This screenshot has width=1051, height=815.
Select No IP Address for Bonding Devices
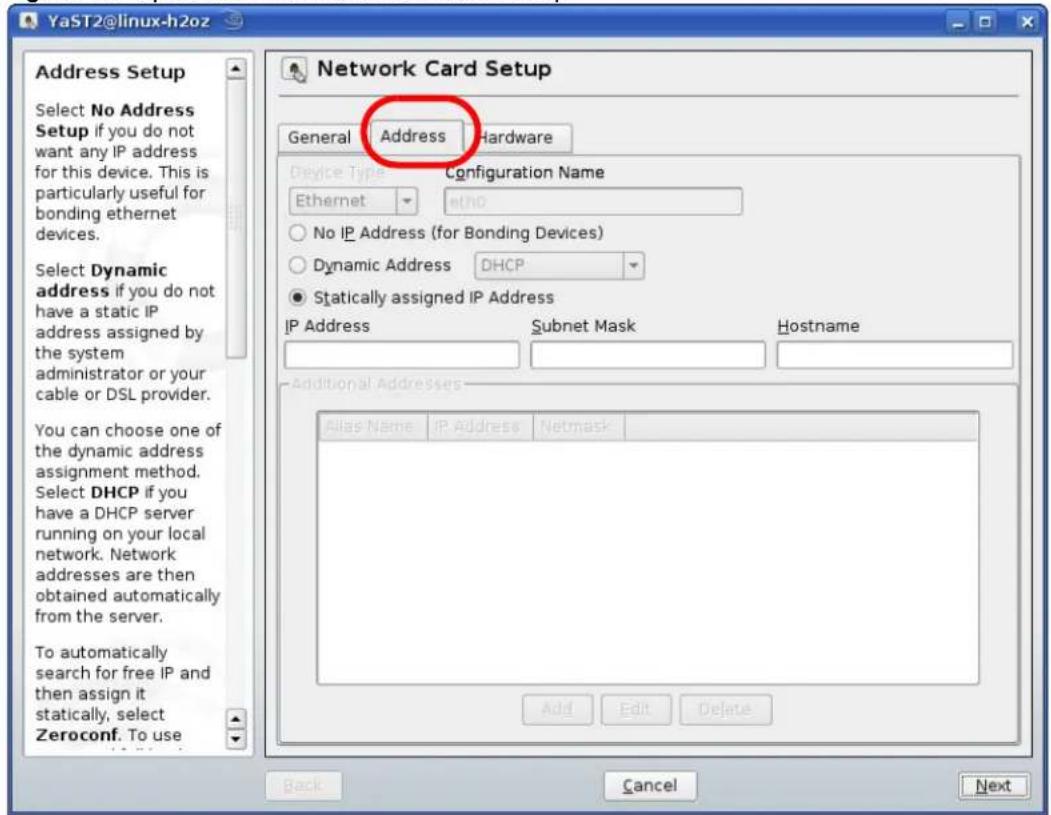297,233
